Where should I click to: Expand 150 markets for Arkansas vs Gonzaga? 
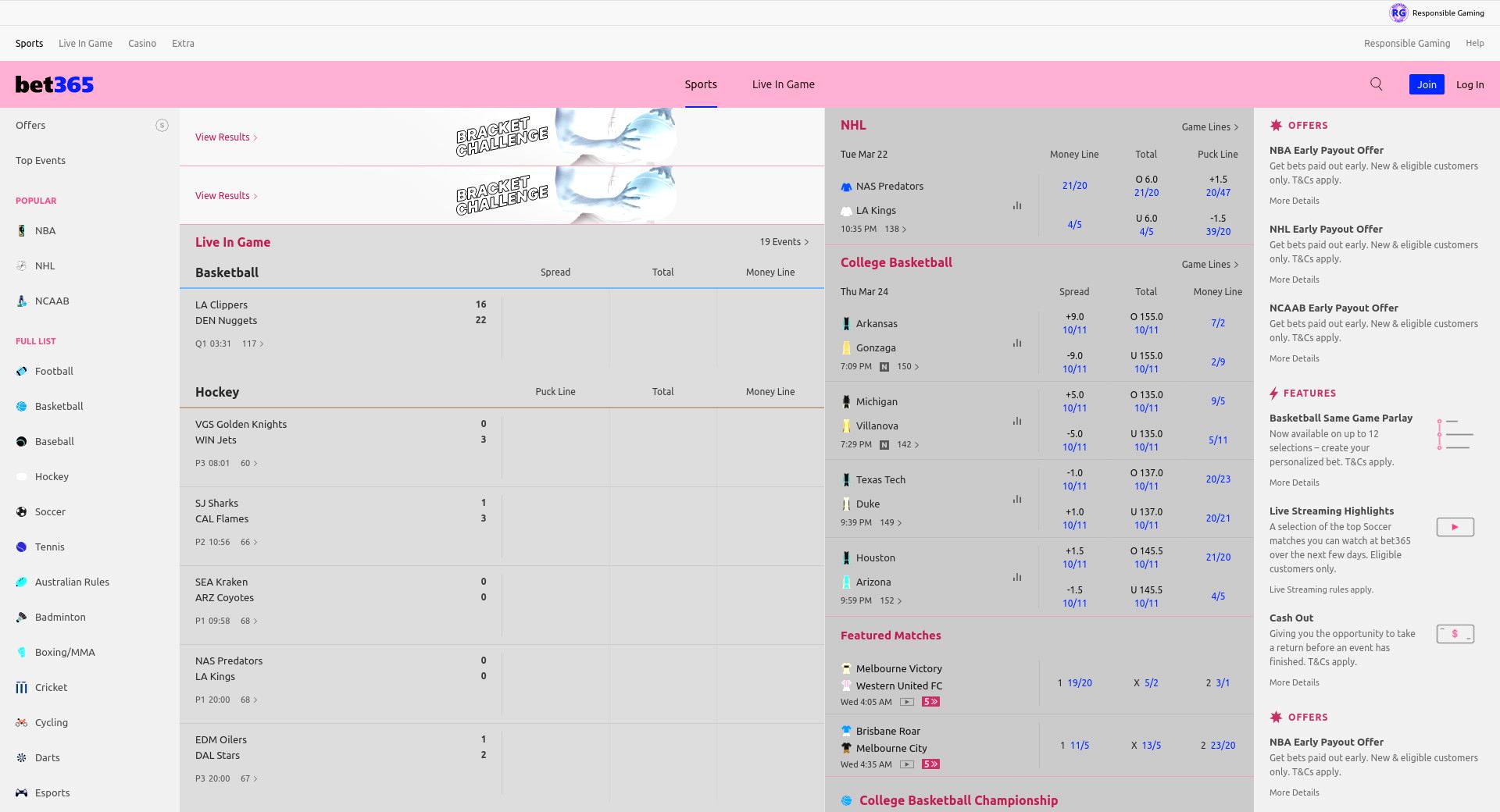(908, 366)
